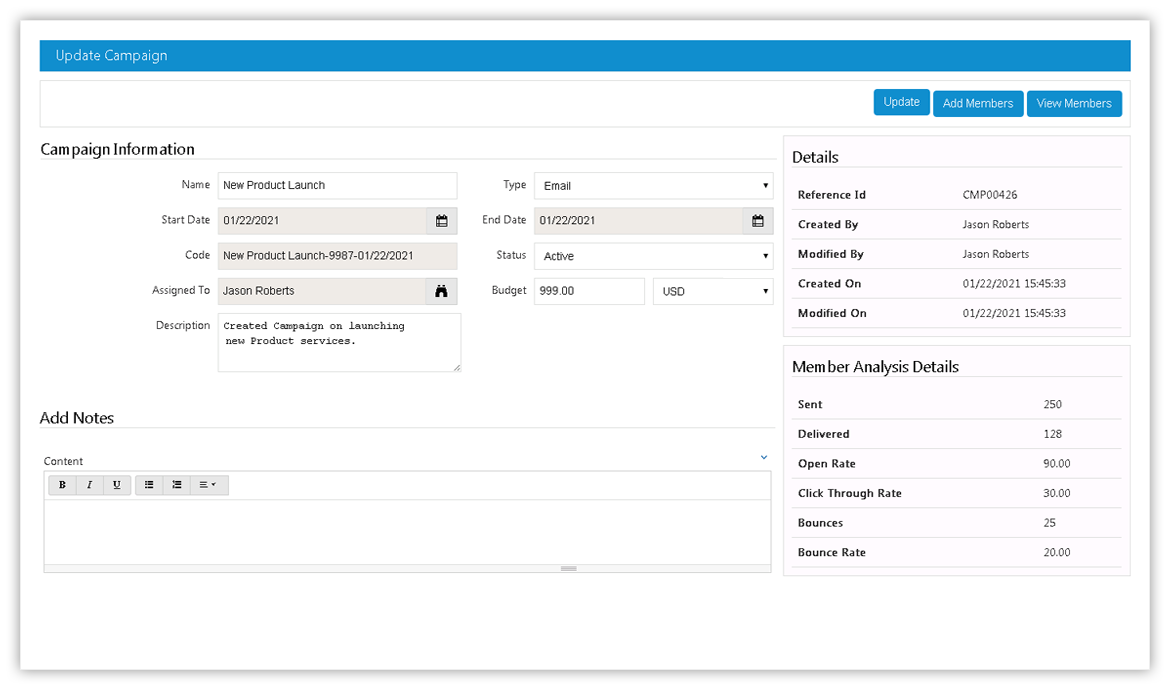Expand the Status dropdown showing Active
This screenshot has width=1170, height=690.
click(653, 256)
